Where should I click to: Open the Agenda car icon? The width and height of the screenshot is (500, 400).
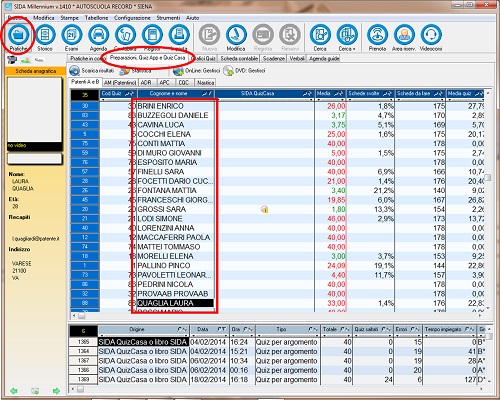[x=99, y=35]
